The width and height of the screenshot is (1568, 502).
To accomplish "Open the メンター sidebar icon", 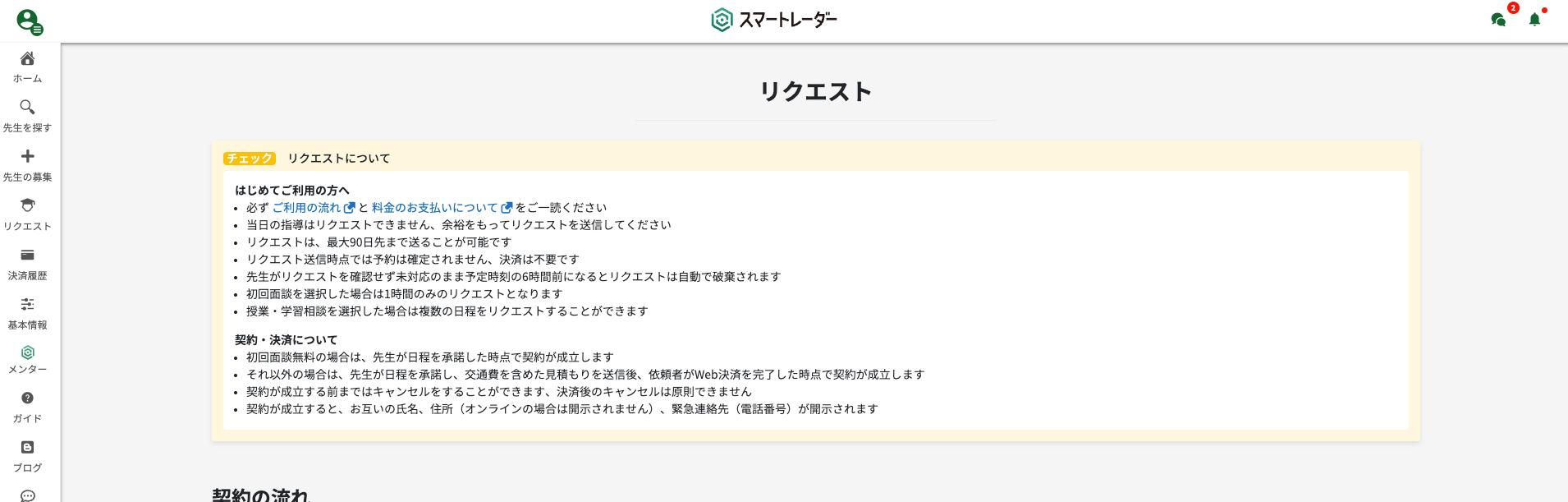I will (x=27, y=352).
